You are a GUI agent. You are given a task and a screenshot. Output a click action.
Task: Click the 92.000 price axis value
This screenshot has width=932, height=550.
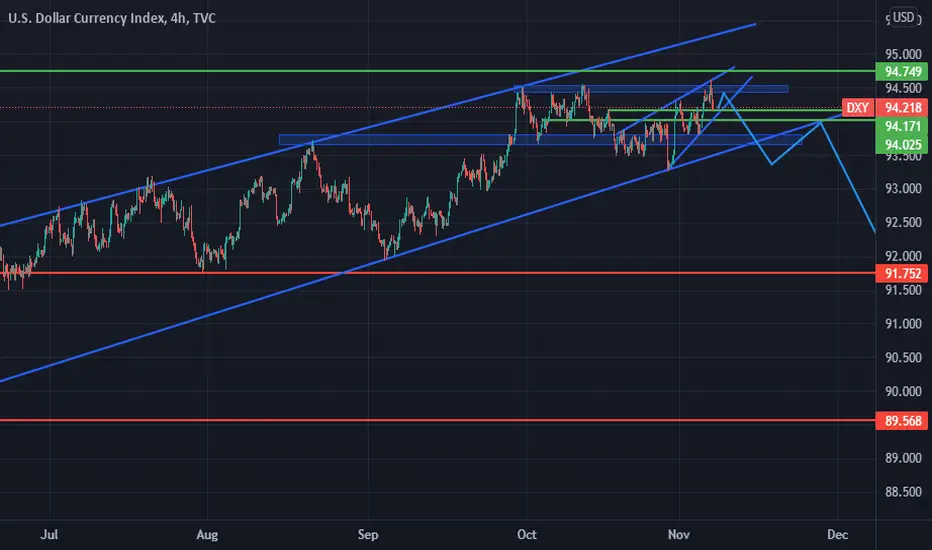coord(903,256)
